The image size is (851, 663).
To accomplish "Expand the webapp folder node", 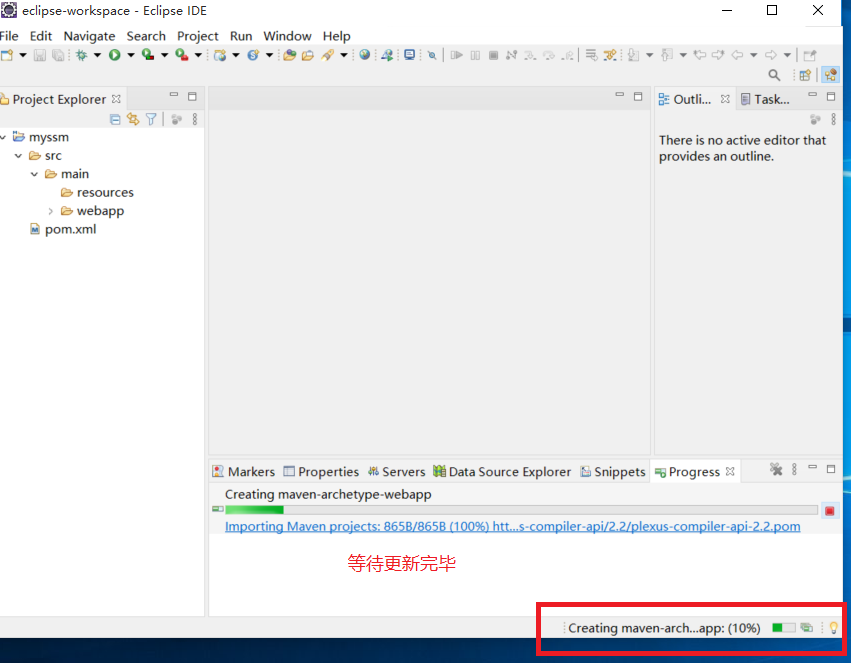I will point(50,211).
